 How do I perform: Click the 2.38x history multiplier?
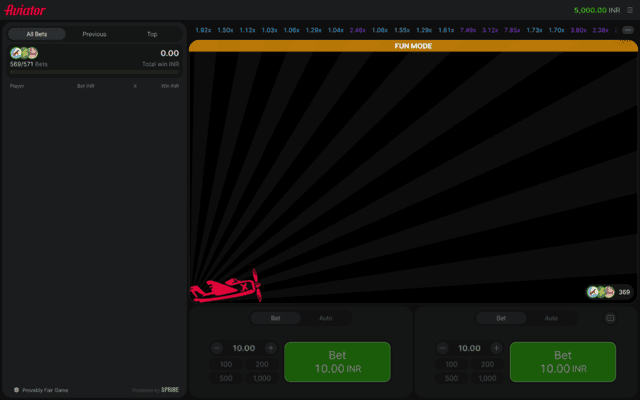pyautogui.click(x=600, y=30)
